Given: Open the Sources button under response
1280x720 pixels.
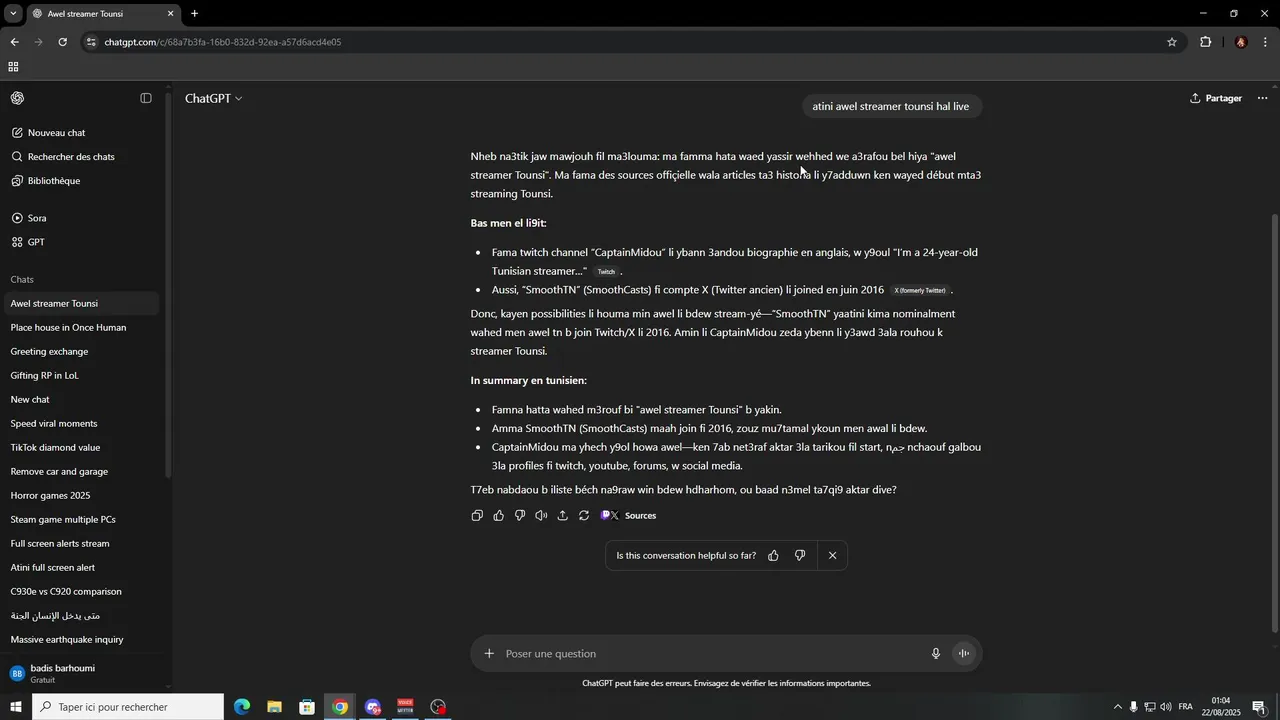Looking at the screenshot, I should pyautogui.click(x=629, y=516).
